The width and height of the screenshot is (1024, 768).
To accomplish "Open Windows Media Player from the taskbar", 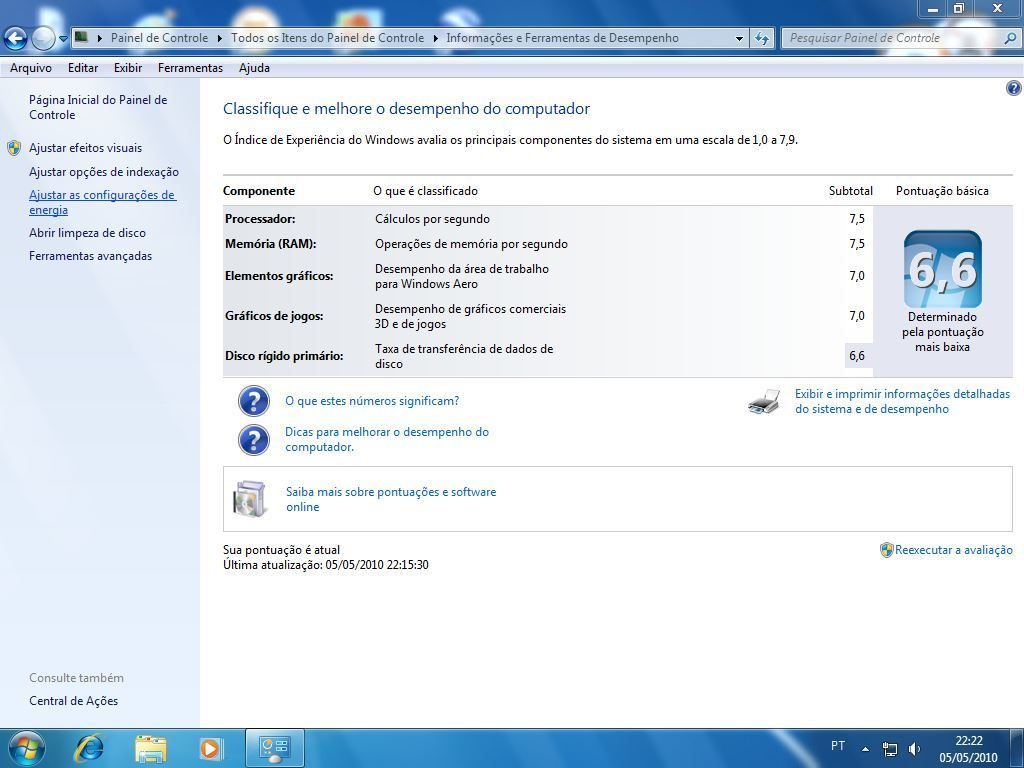I will click(210, 748).
